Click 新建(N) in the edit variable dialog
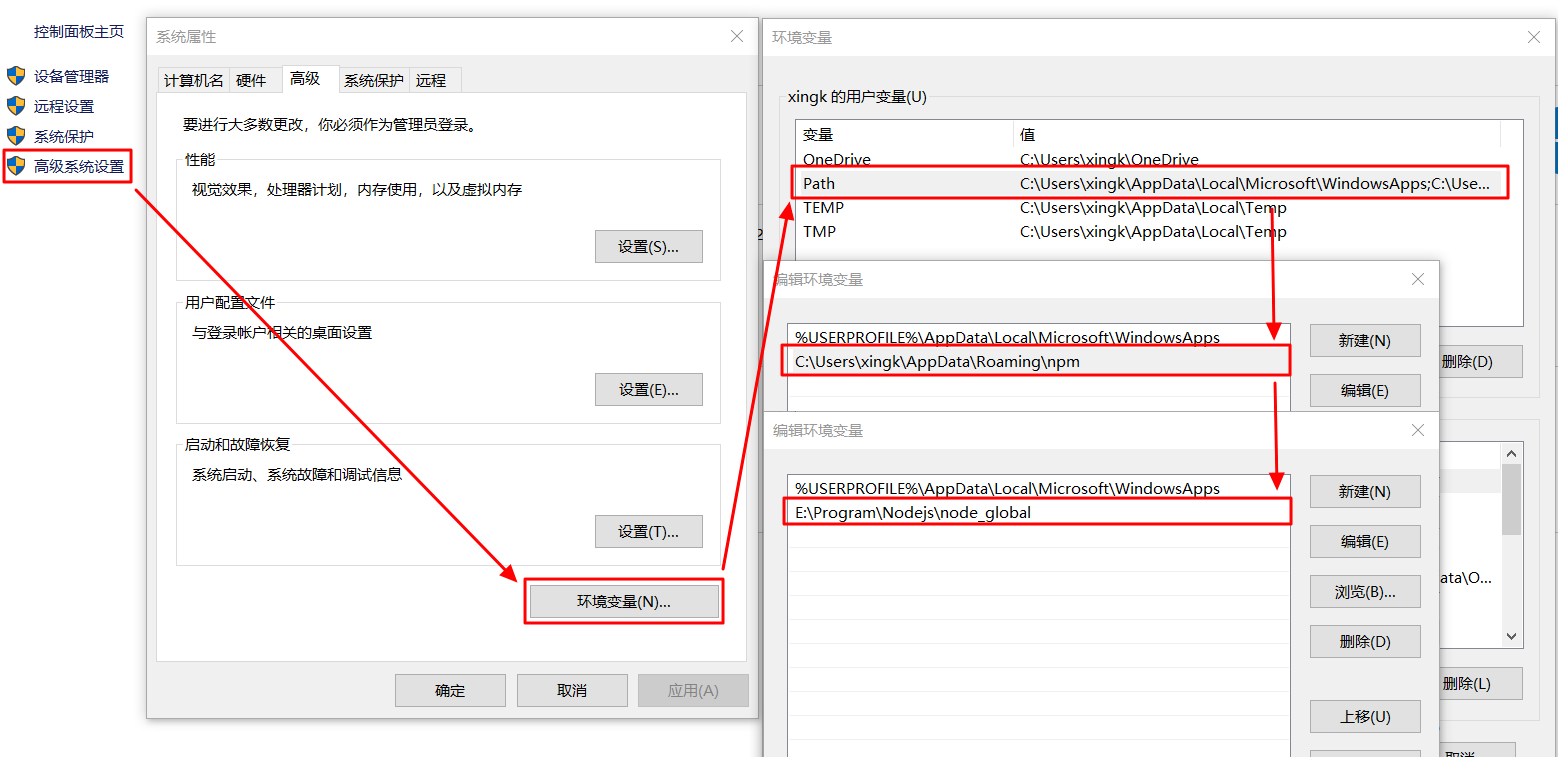This screenshot has width=1558, height=757. coord(1364,491)
